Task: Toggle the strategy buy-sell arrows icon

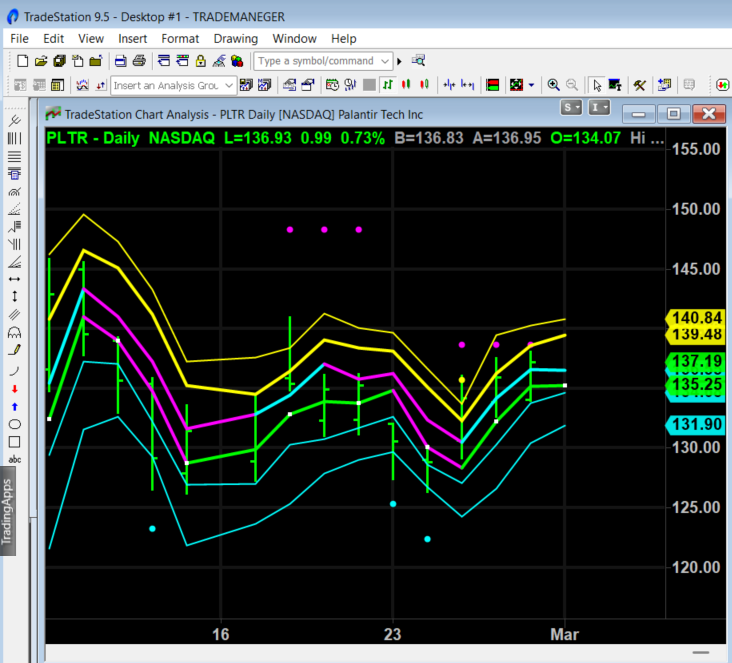Action: pyautogui.click(x=101, y=85)
